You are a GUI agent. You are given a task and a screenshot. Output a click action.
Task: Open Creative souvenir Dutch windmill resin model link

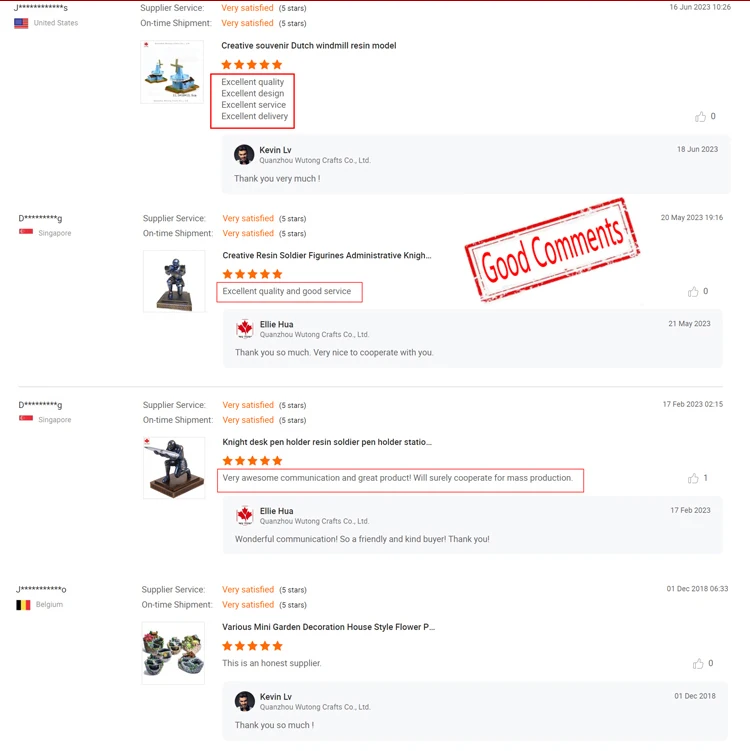[308, 46]
